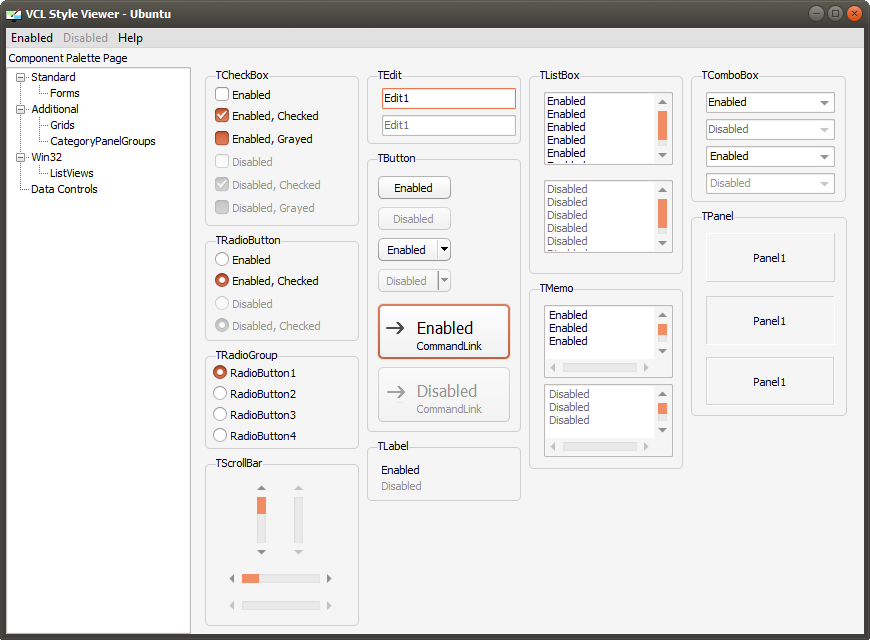Select RadioButton2 in the TRadioGroup
The image size is (870, 640).
220,394
